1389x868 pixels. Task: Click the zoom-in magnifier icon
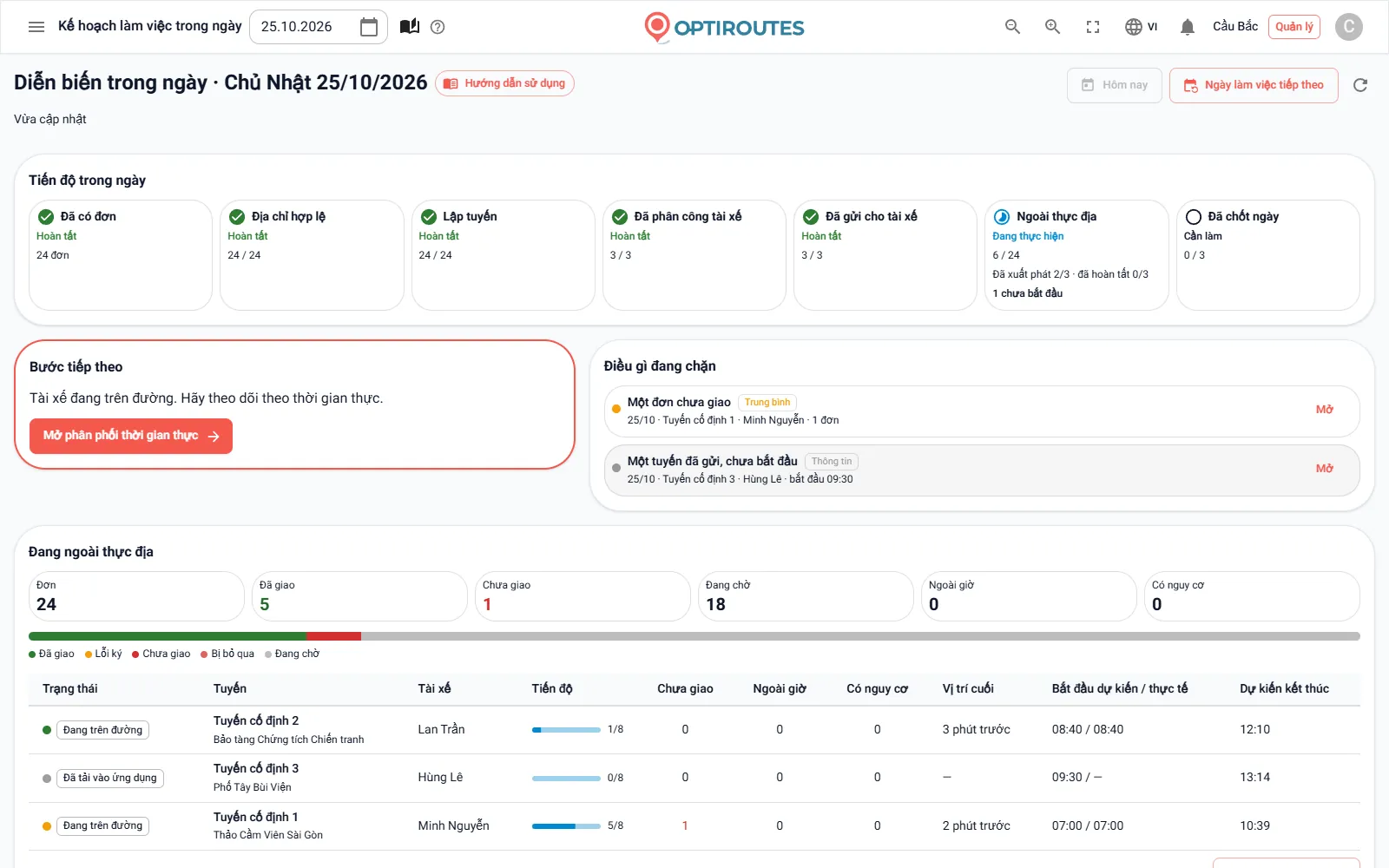1052,27
